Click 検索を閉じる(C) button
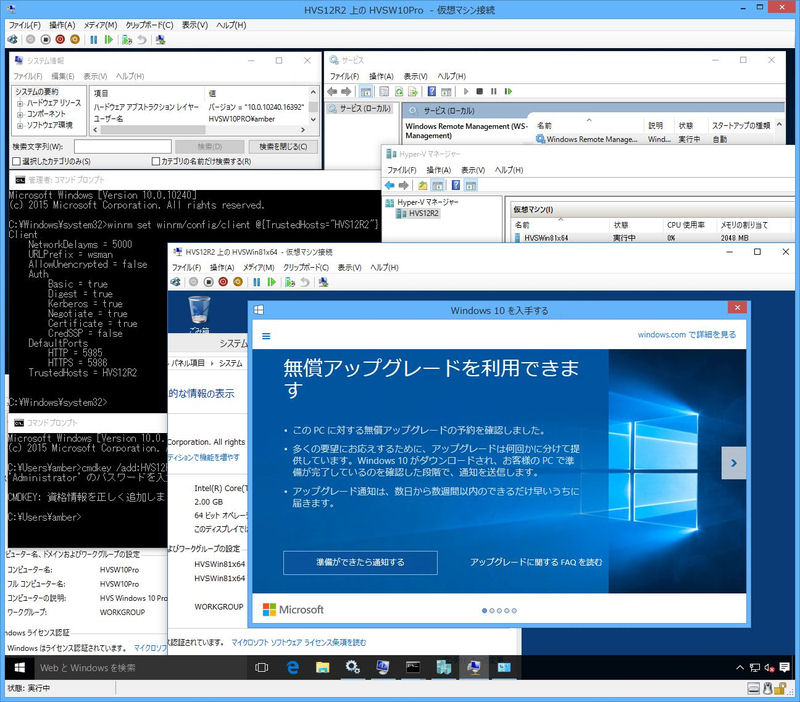 point(283,147)
